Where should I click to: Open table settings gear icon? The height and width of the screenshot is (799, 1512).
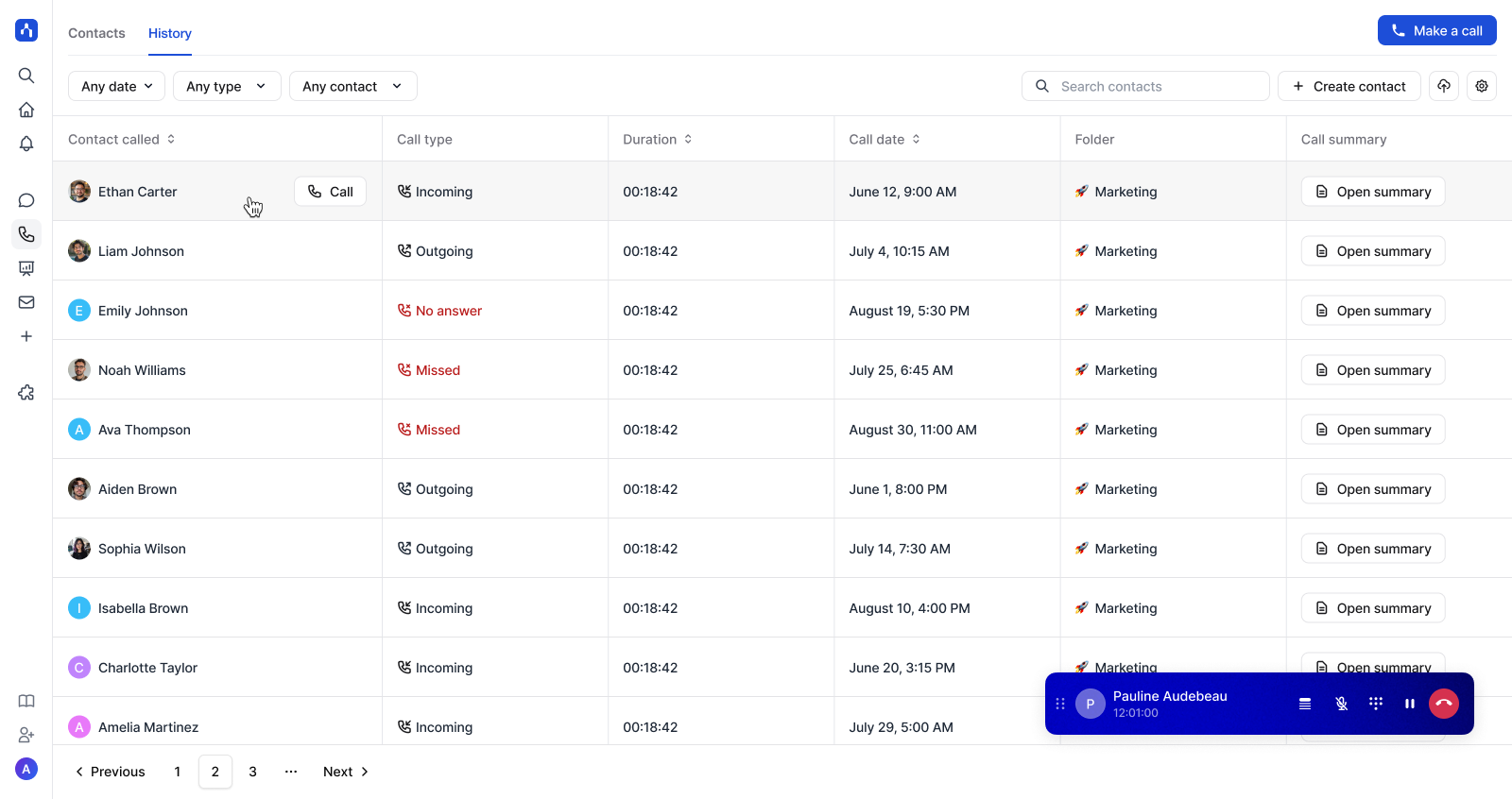[x=1482, y=86]
